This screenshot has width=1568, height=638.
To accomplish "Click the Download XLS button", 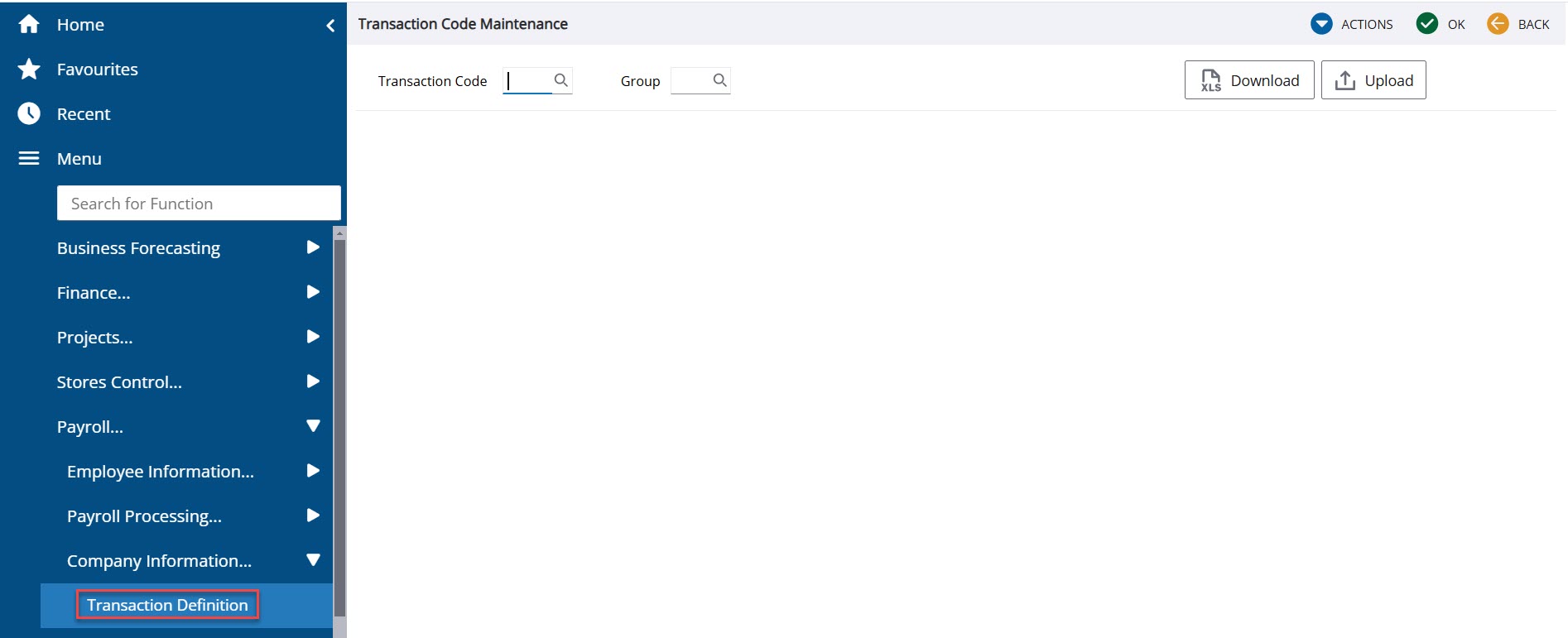I will [x=1249, y=80].
